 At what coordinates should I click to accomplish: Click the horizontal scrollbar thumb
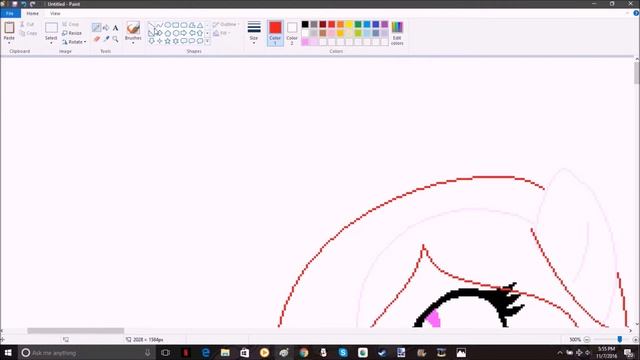76,331
